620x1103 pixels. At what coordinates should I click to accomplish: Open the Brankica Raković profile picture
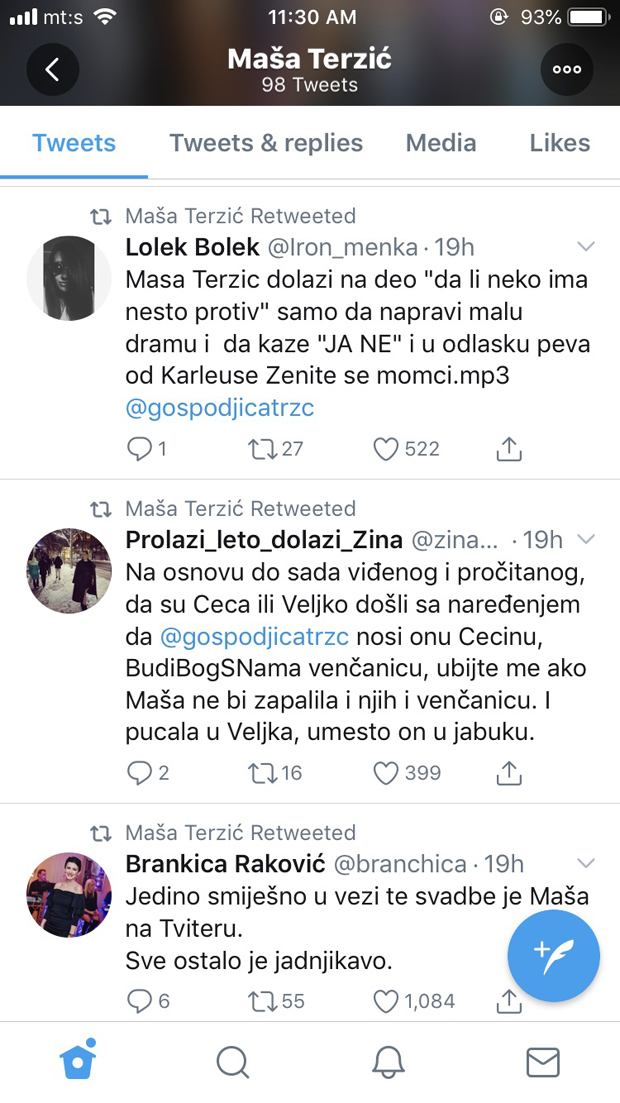point(68,895)
